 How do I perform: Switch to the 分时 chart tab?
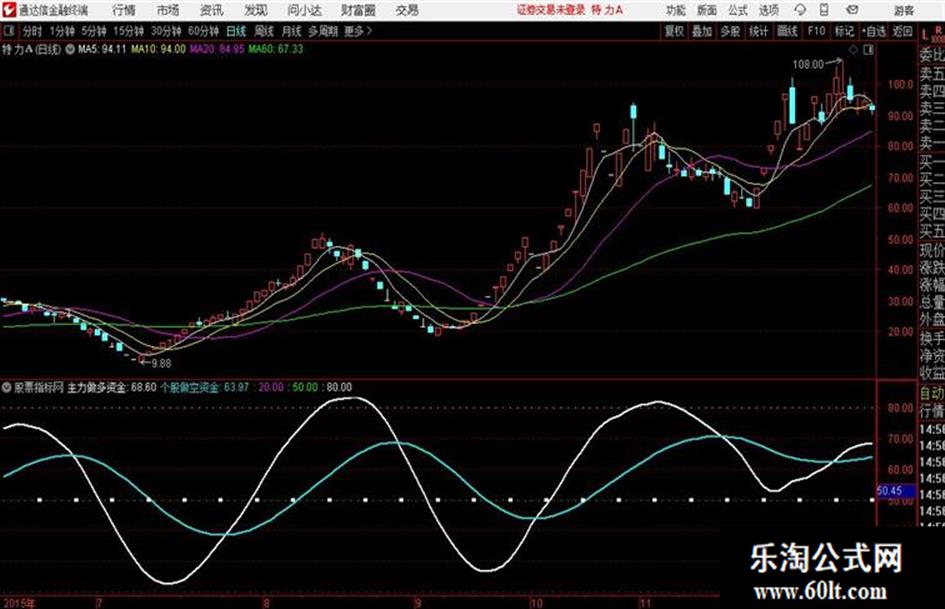32,31
